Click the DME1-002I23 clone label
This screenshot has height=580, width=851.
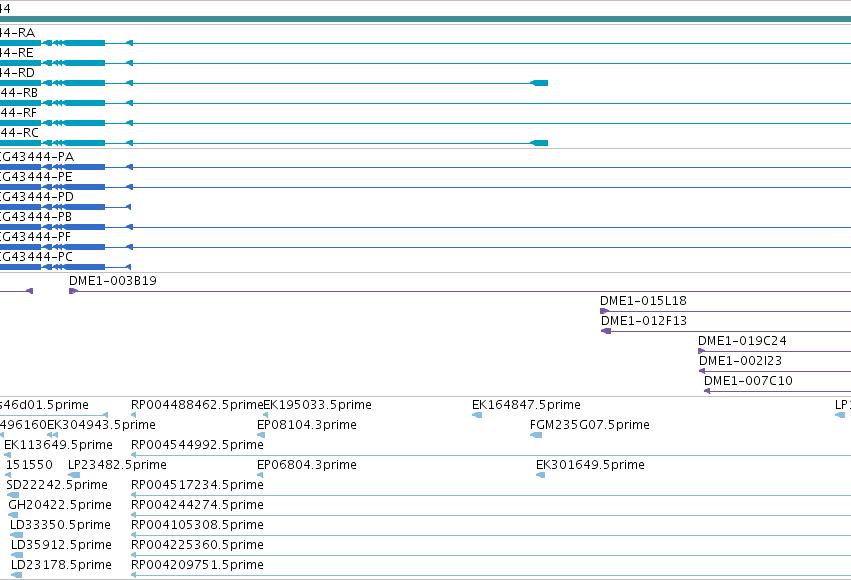click(x=740, y=361)
